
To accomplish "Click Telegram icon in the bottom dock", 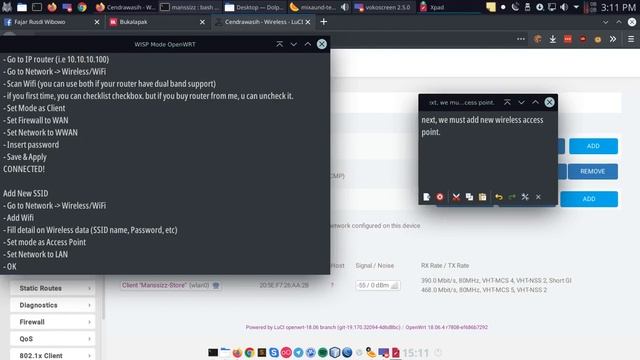I will pyautogui.click(x=298, y=352).
